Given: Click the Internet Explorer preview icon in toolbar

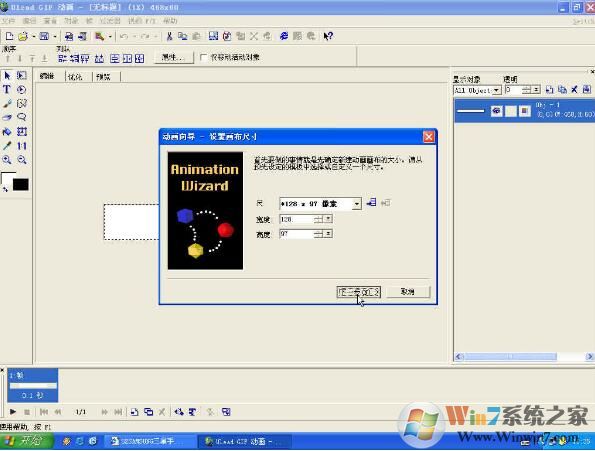Looking at the screenshot, I should tap(284, 36).
